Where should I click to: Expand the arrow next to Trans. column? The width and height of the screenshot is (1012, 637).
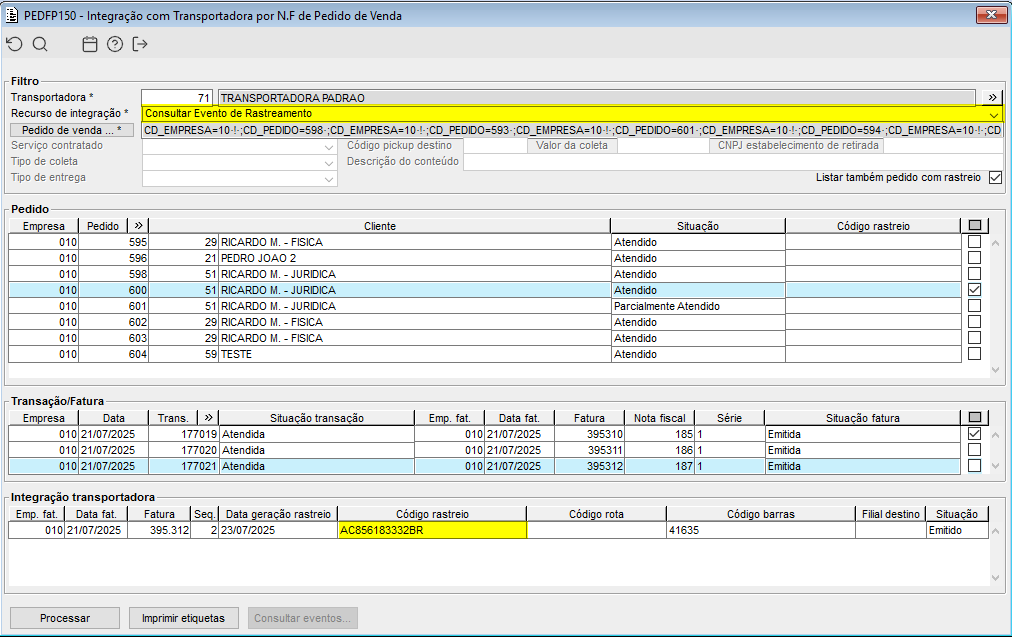(208, 418)
